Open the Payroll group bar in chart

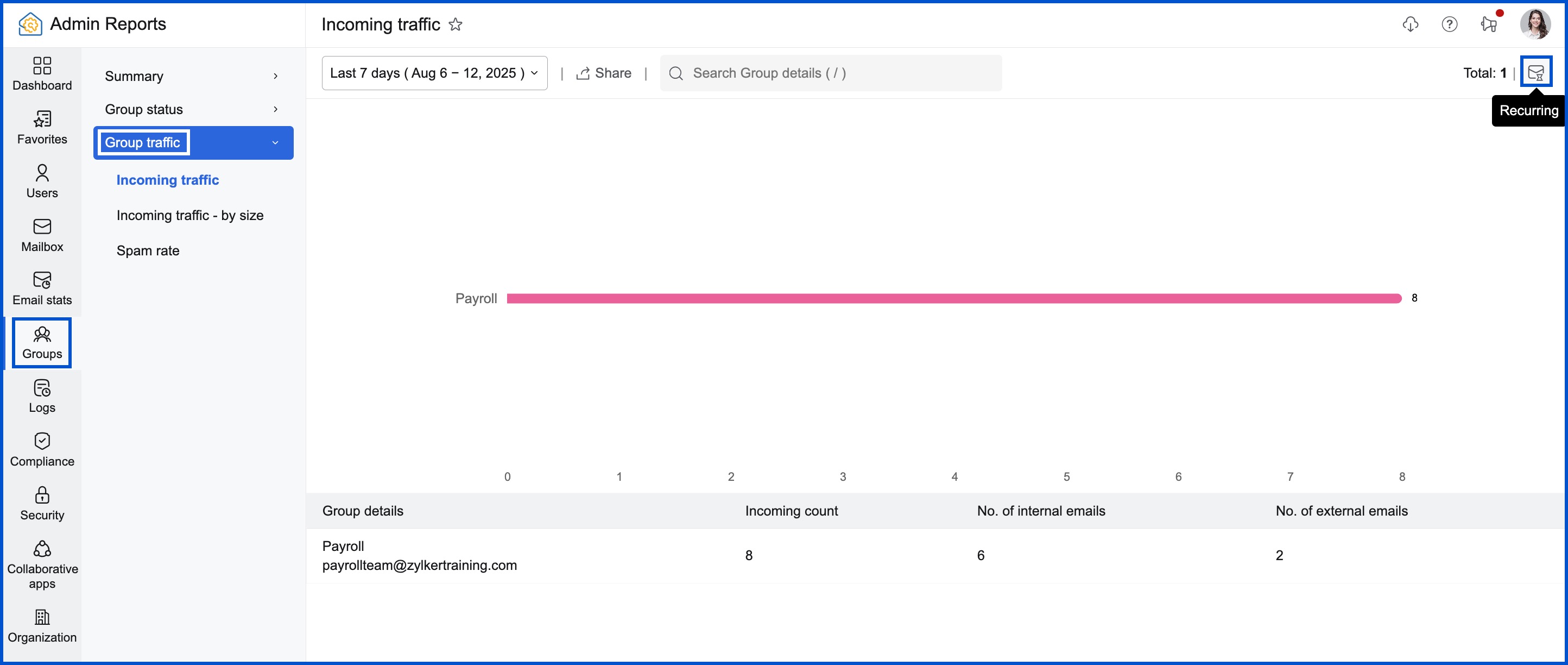[x=956, y=298]
